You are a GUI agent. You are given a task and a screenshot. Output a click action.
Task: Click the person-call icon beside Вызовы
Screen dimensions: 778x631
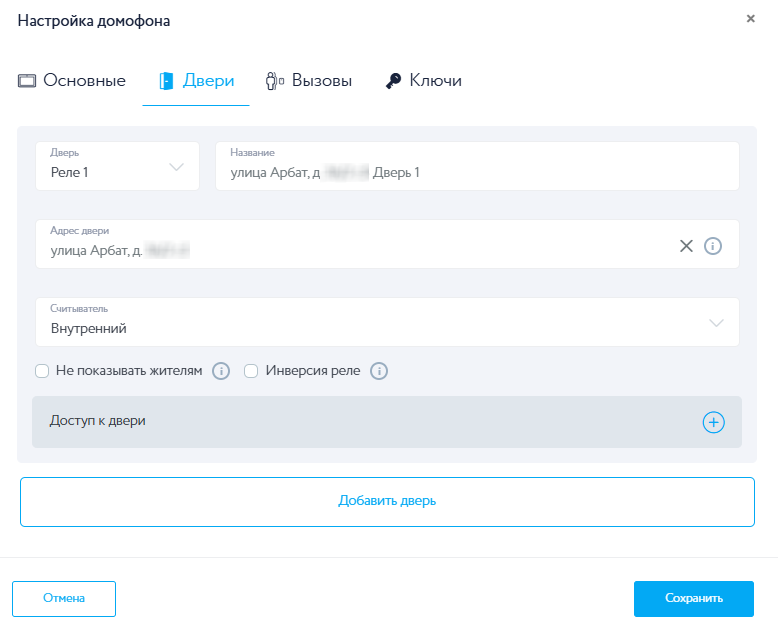275,81
